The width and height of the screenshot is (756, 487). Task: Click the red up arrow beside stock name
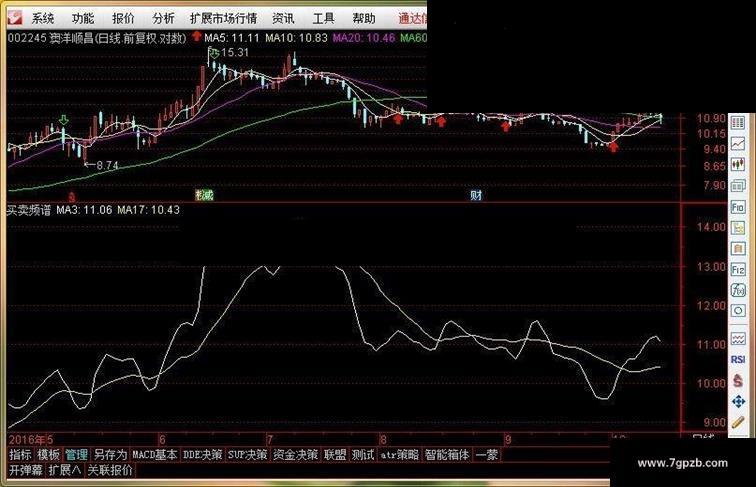[x=196, y=36]
